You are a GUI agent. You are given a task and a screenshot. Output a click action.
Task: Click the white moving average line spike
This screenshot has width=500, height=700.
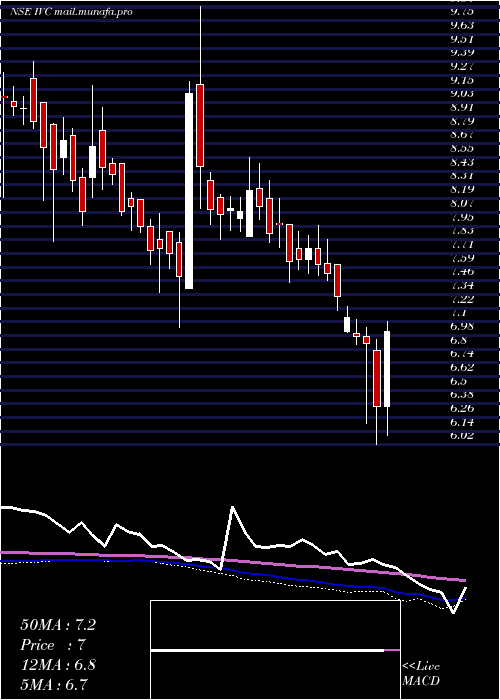click(232, 508)
